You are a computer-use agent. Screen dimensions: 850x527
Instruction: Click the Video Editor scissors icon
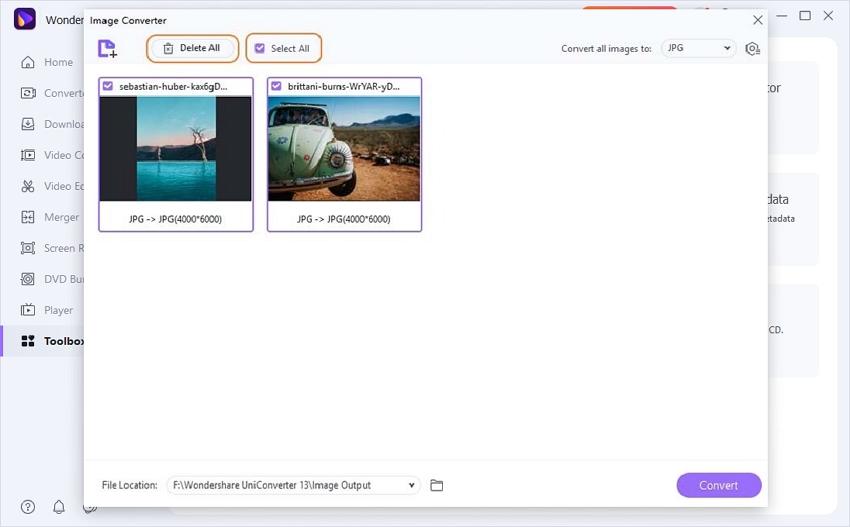coord(28,186)
